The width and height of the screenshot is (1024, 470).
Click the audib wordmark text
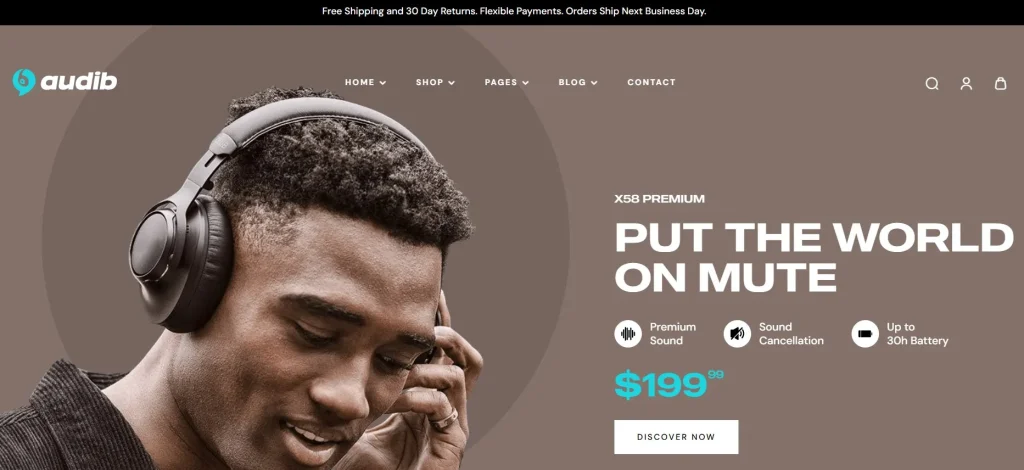pyautogui.click(x=78, y=82)
